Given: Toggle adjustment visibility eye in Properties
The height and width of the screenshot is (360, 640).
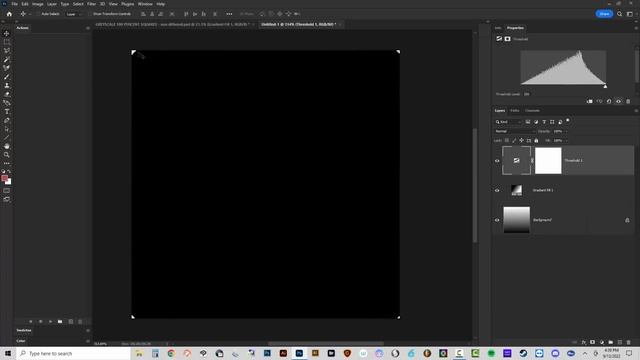Looking at the screenshot, I should (618, 101).
